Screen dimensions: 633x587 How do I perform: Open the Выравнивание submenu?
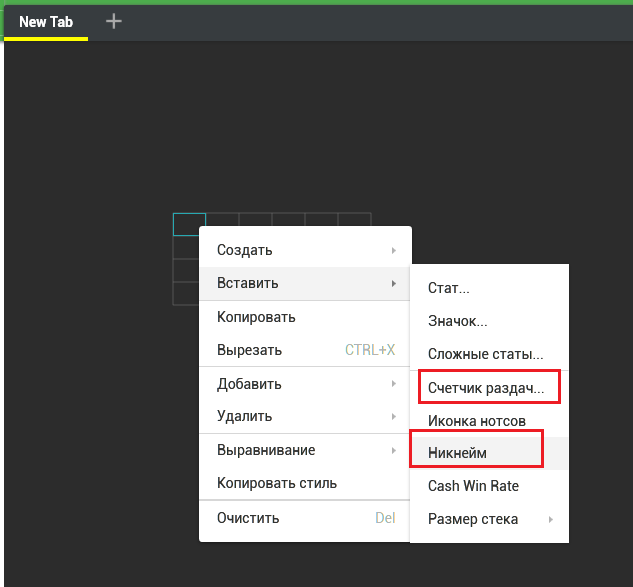(x=305, y=450)
